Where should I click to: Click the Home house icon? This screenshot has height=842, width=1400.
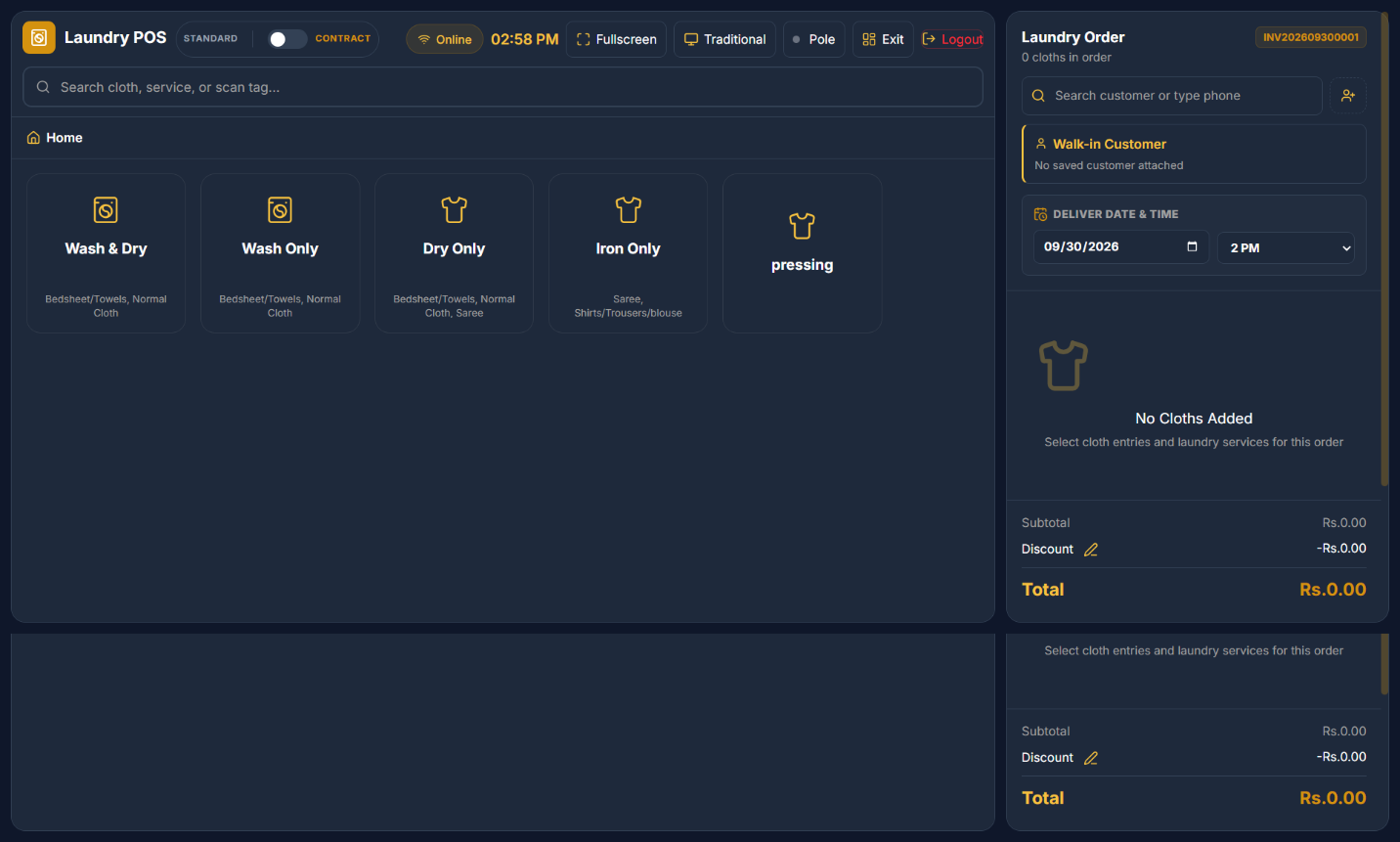coord(33,138)
